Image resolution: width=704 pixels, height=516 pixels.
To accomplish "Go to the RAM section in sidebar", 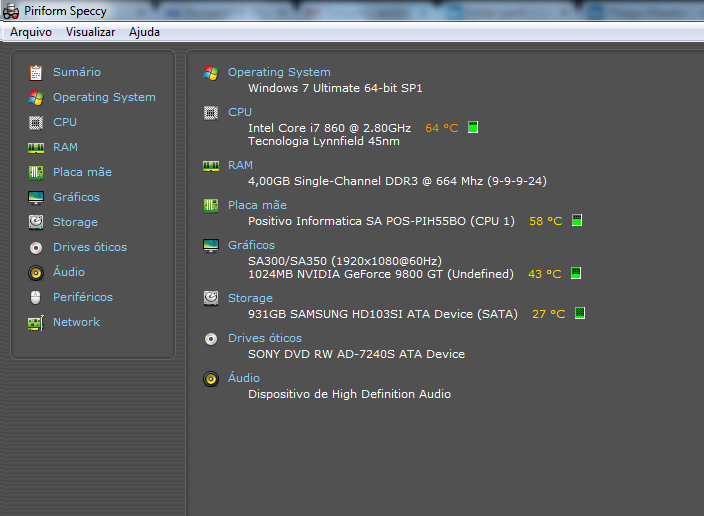I will tap(65, 147).
